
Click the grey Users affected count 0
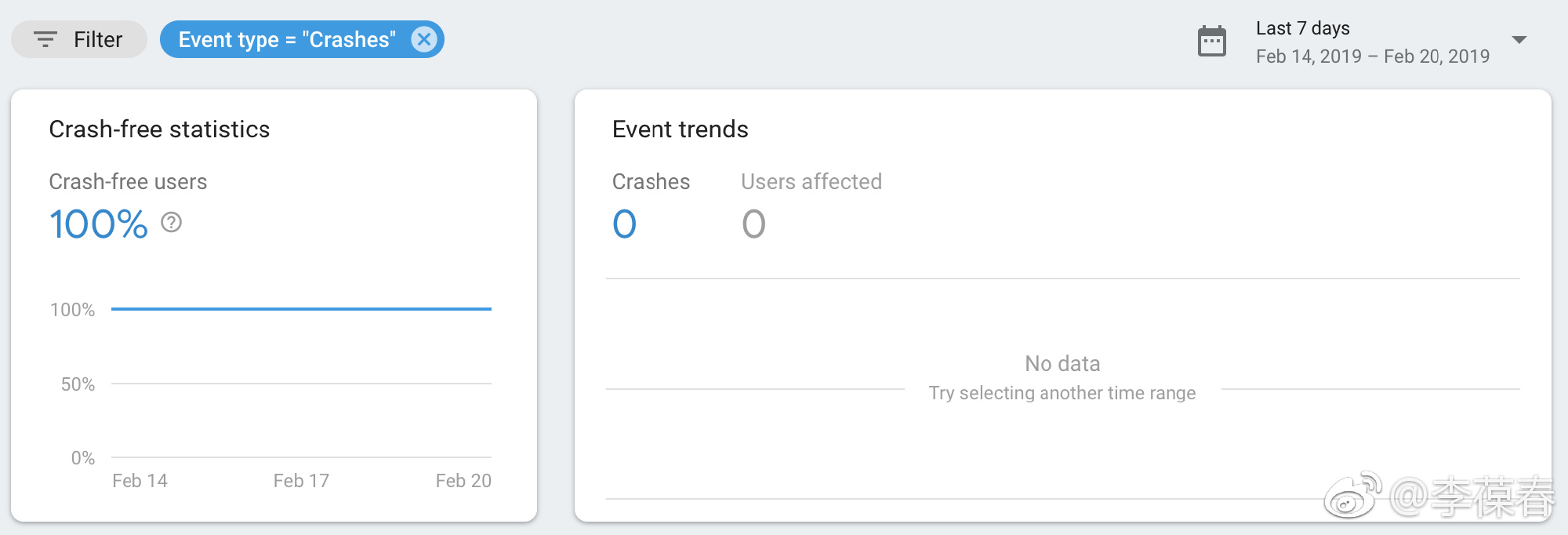[x=753, y=224]
